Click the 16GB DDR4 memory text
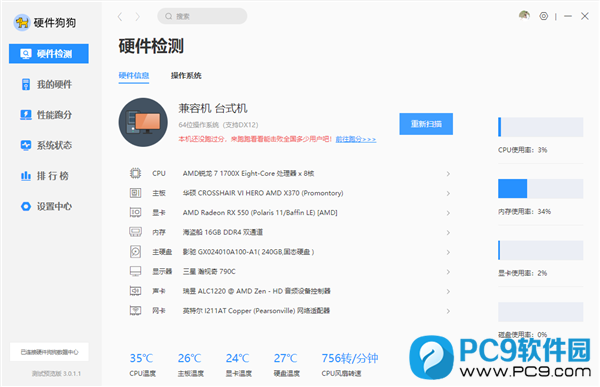600x387 pixels. pos(223,232)
